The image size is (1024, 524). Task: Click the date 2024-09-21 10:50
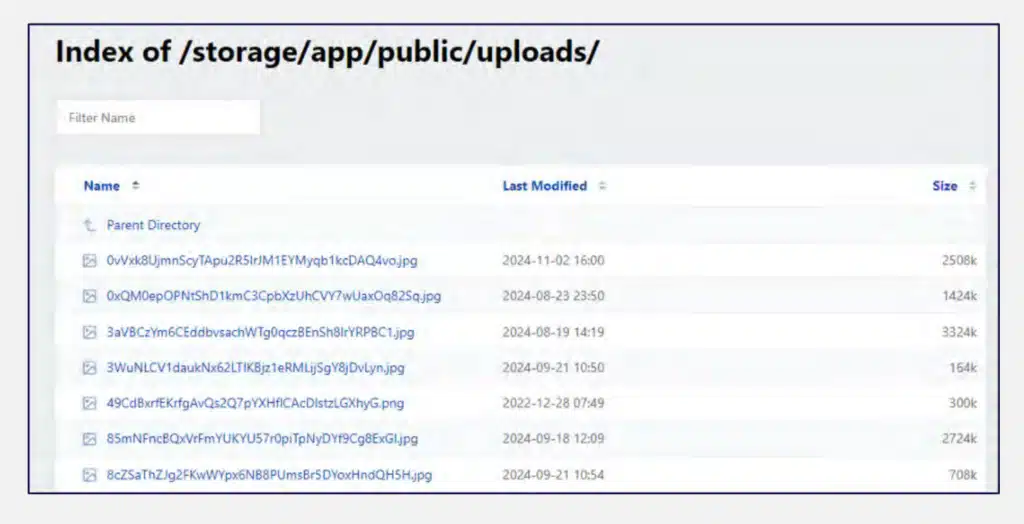pyautogui.click(x=553, y=367)
